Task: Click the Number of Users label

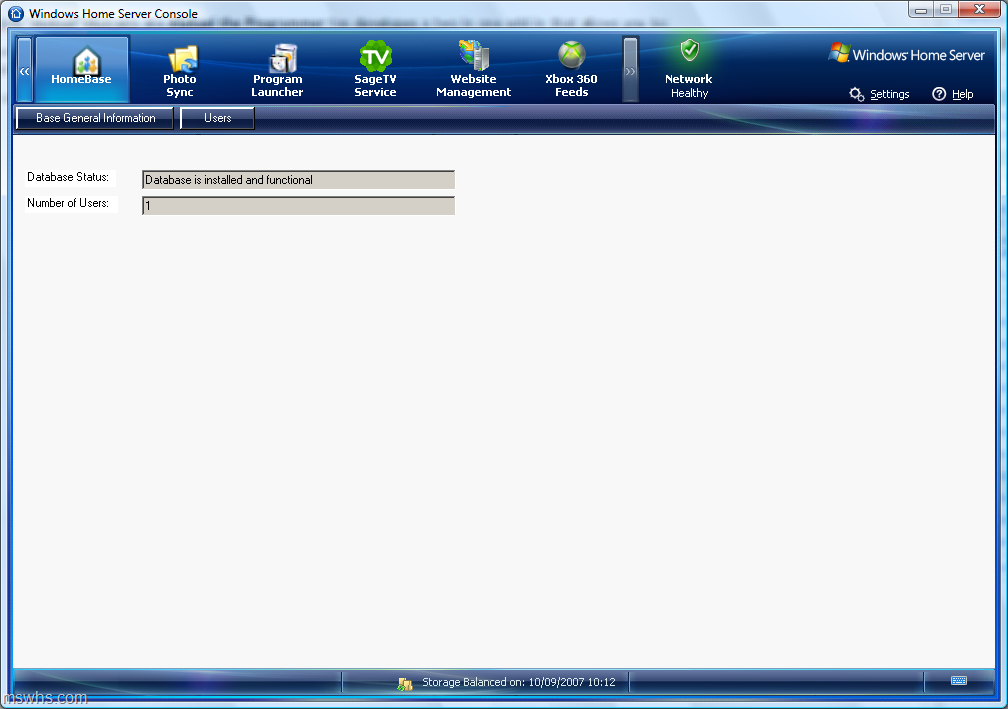Action: 68,203
